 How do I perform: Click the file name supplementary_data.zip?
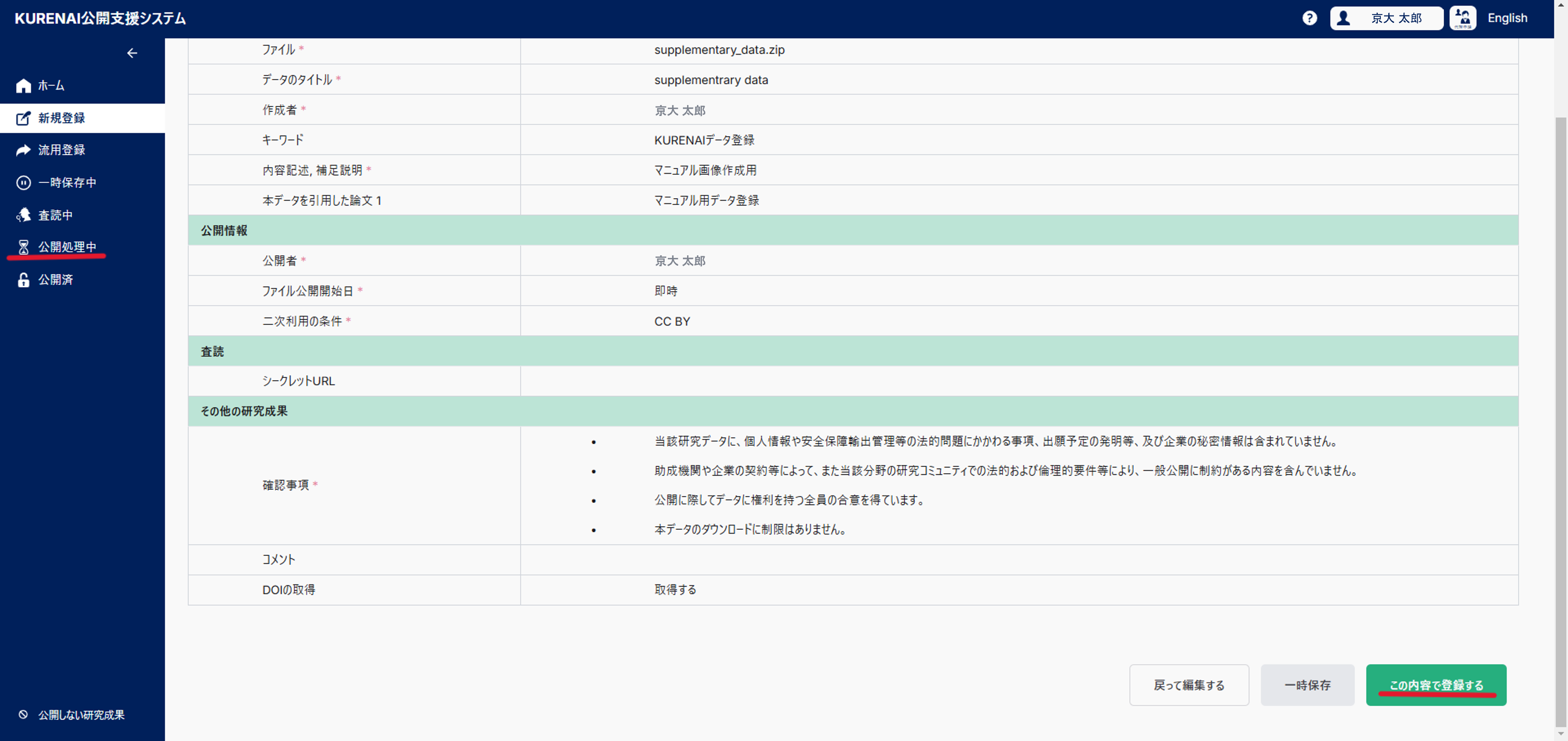719,50
